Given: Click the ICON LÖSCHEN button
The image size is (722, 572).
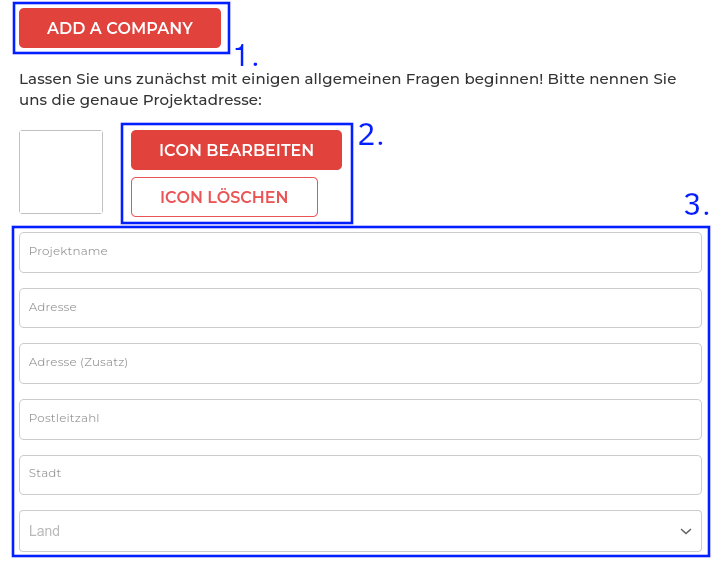Looking at the screenshot, I should (x=224, y=197).
